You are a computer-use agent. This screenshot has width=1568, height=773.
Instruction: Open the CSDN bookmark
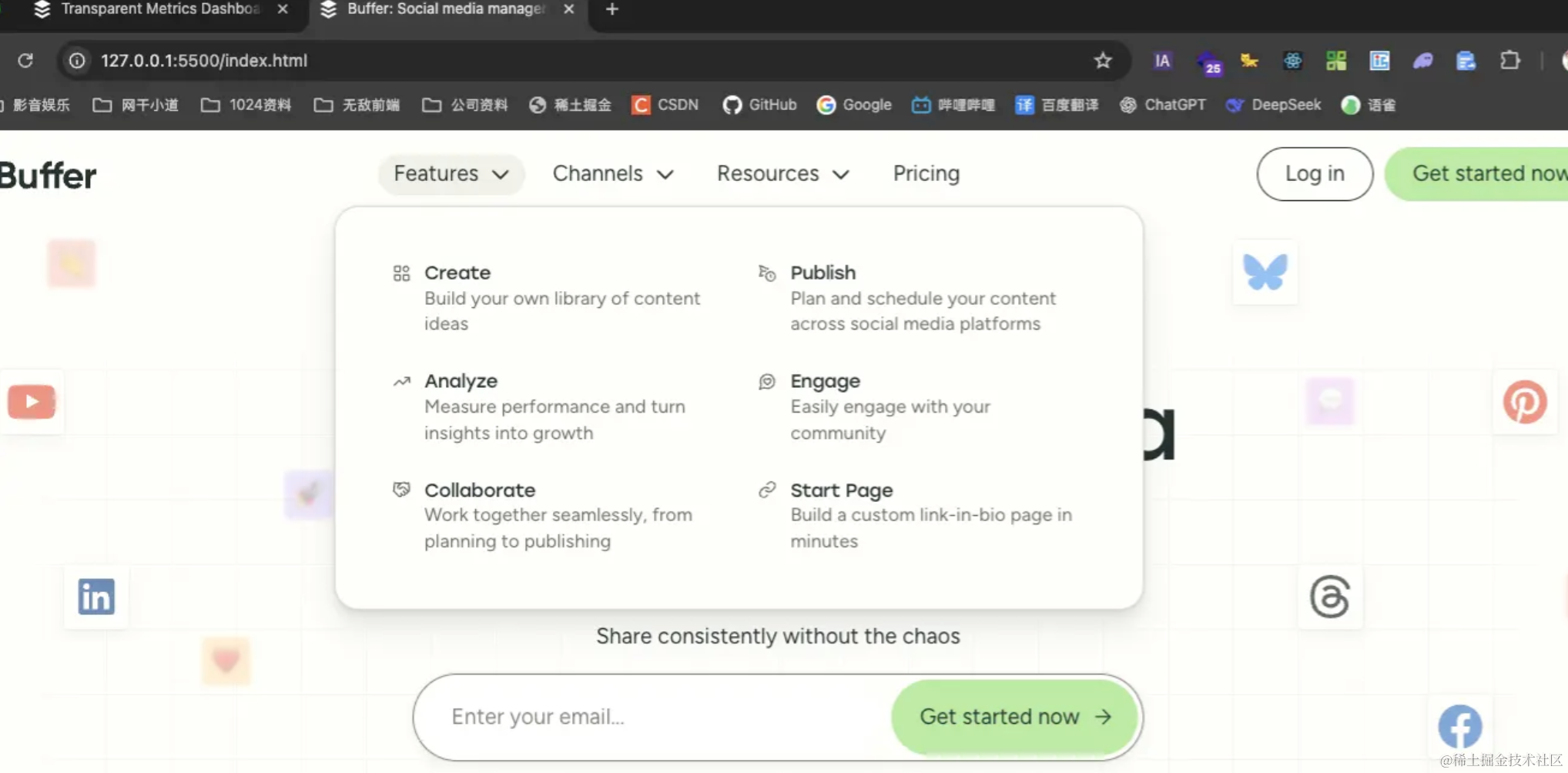665,105
